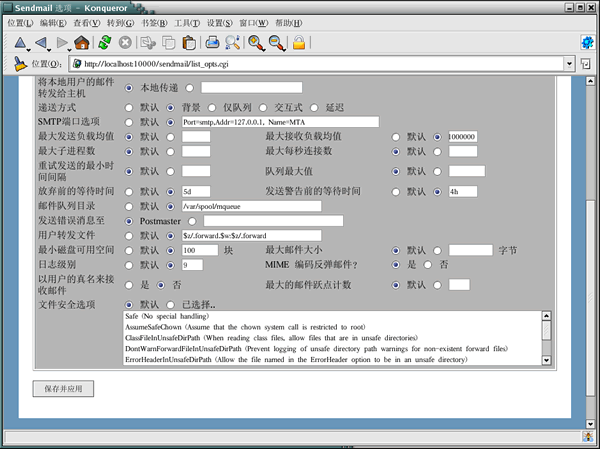Open the 位置(L) menu
This screenshot has width=600, height=449.
20,23
